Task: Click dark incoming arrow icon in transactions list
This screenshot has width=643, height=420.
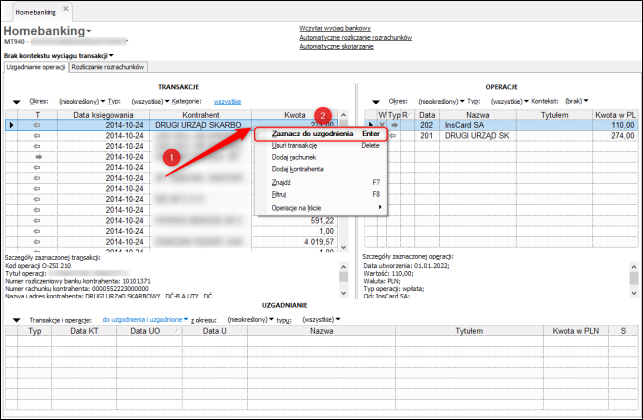Action: [x=39, y=157]
